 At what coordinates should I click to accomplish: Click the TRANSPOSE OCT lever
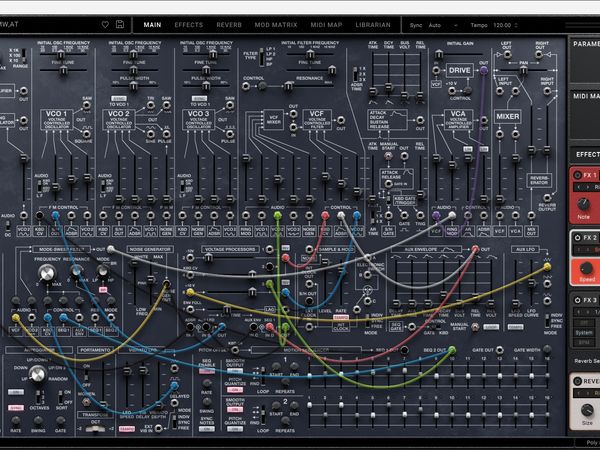coord(95,429)
